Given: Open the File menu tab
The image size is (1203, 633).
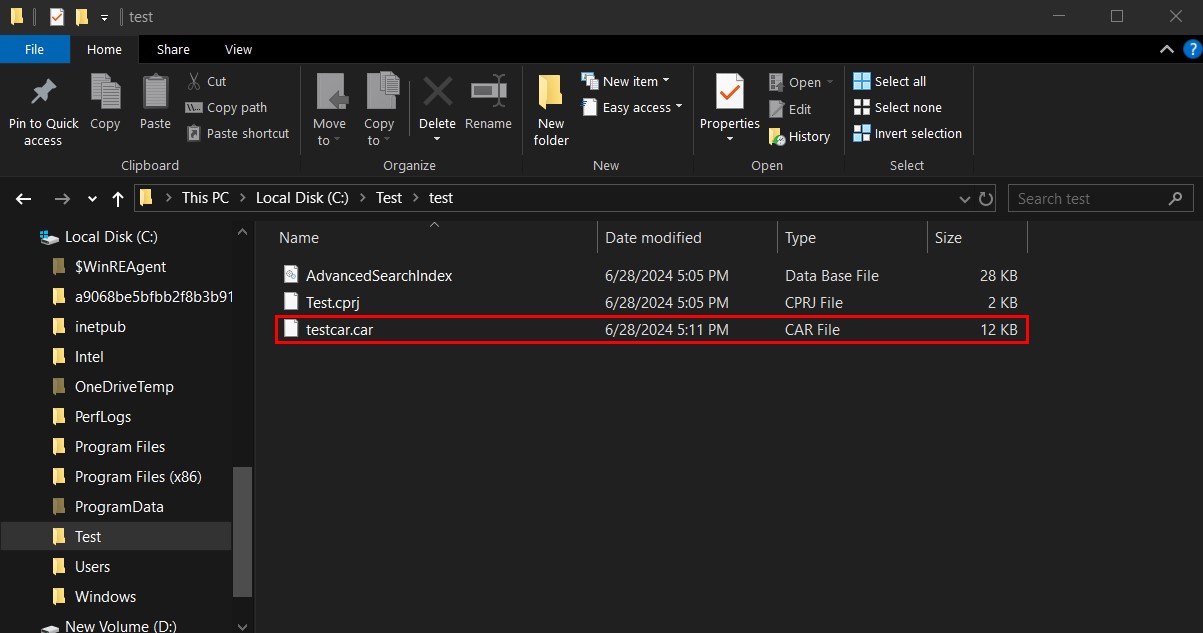Looking at the screenshot, I should (34, 49).
